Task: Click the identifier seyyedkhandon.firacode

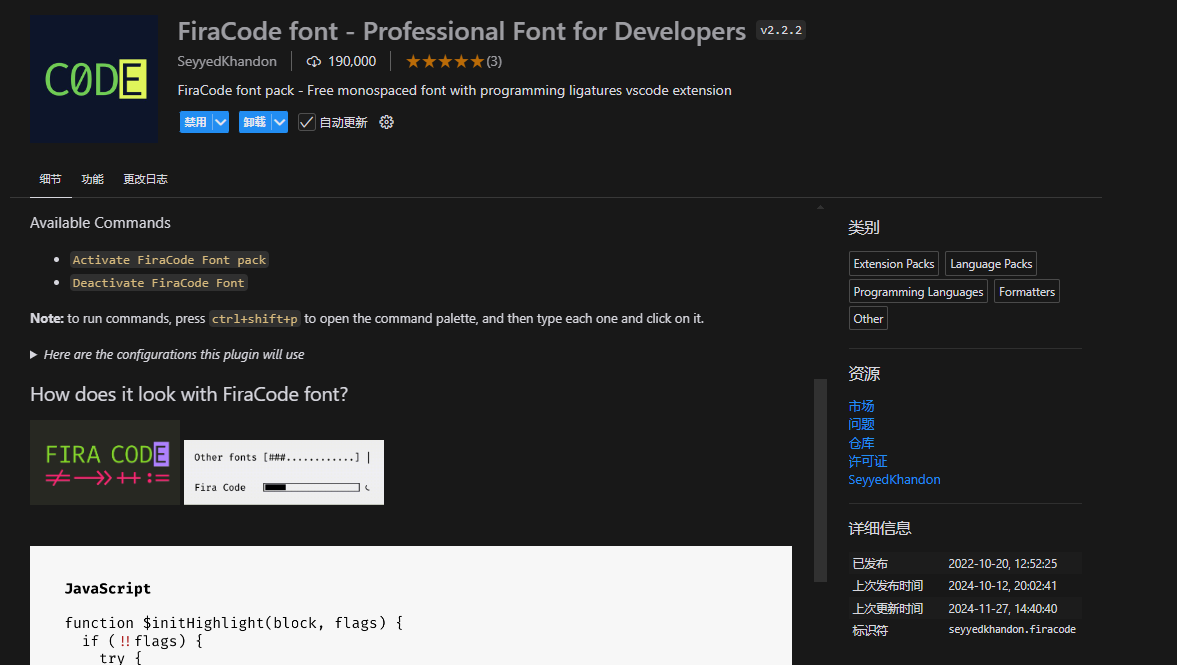Action: click(x=1012, y=630)
